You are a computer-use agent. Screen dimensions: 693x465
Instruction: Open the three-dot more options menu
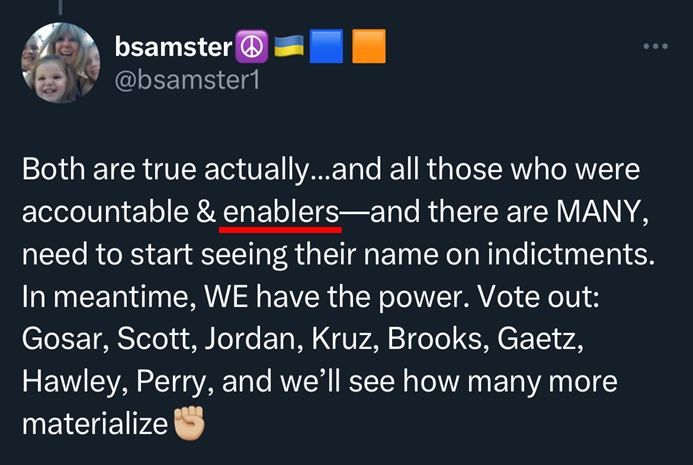(x=655, y=46)
